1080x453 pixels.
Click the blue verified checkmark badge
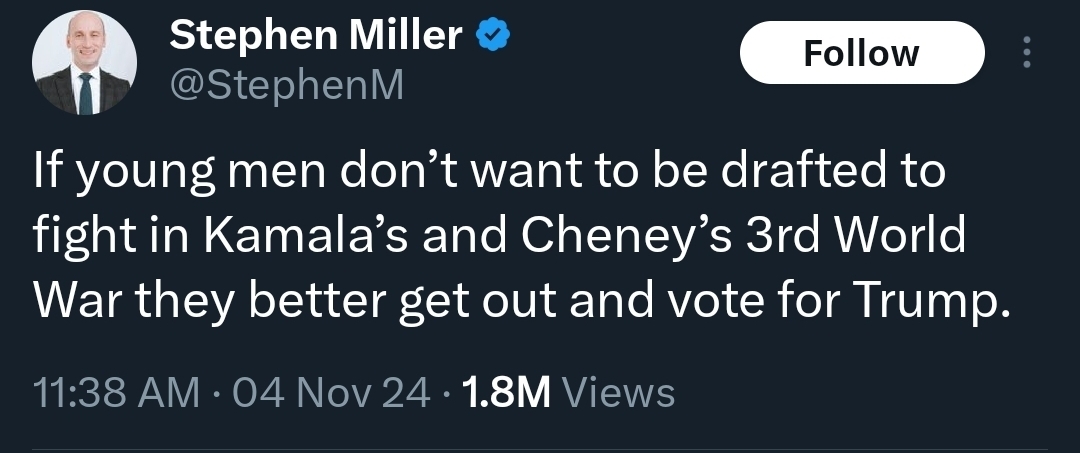pos(493,36)
